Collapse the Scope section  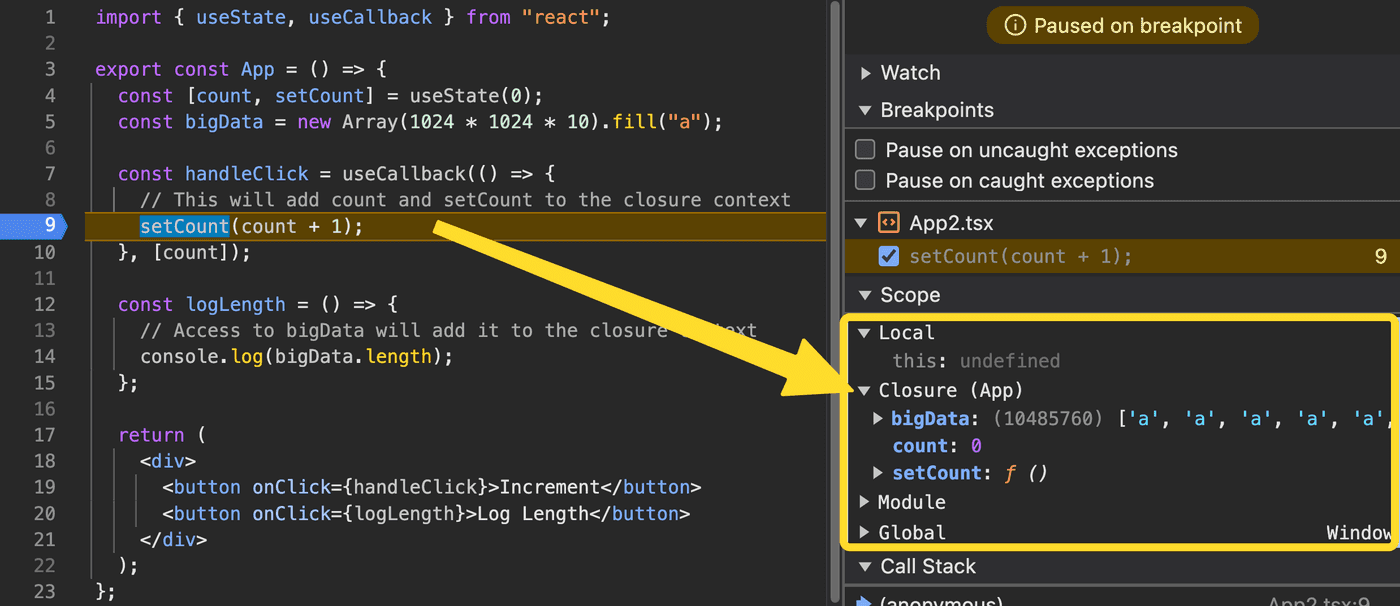(865, 295)
